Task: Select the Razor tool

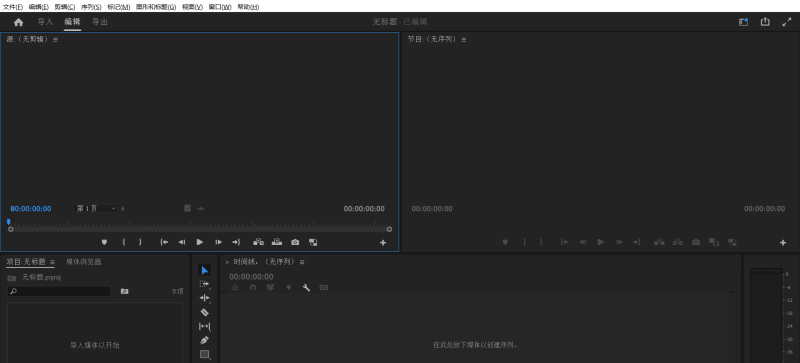Action: [205, 312]
